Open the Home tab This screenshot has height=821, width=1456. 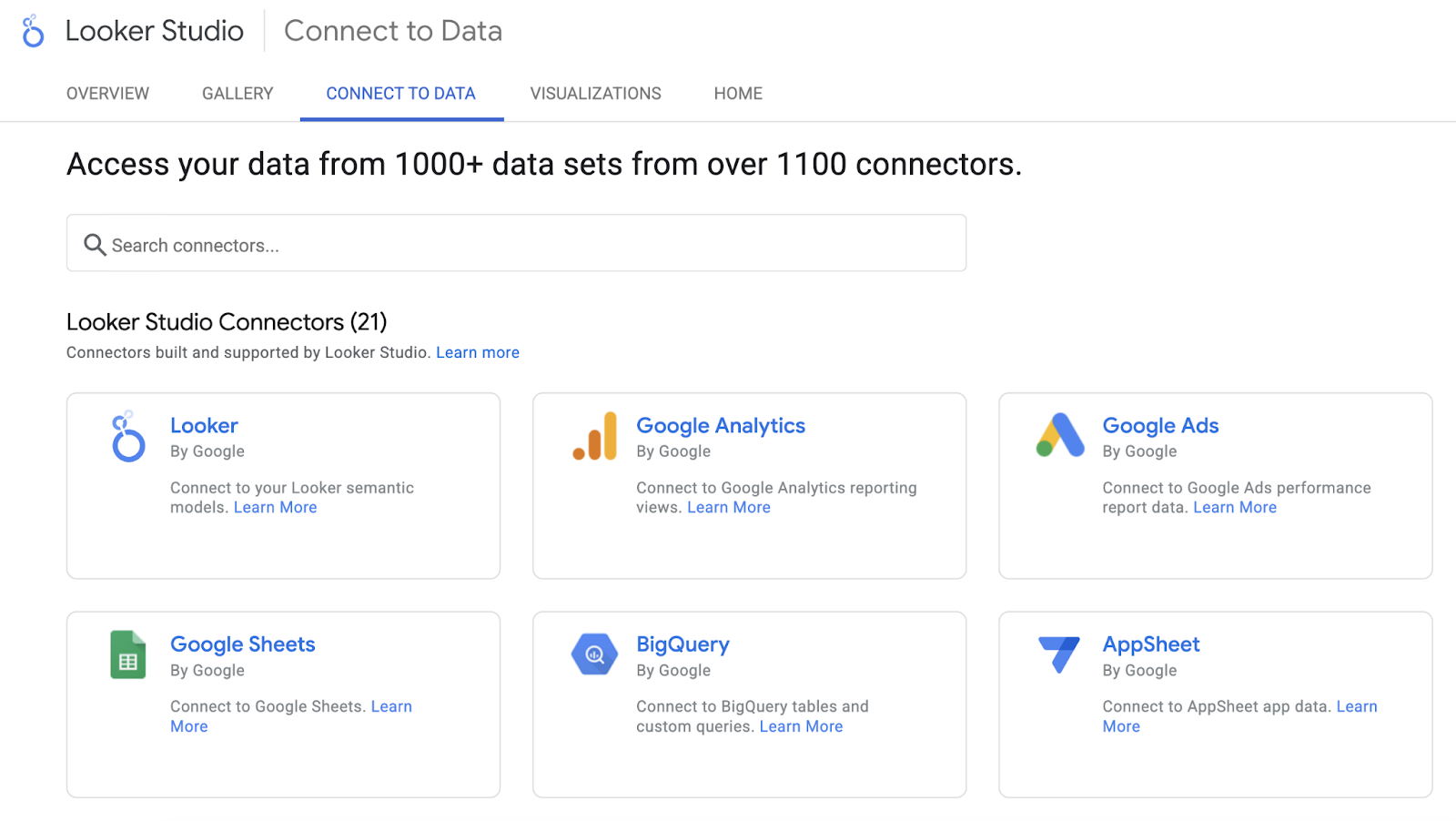tap(737, 93)
